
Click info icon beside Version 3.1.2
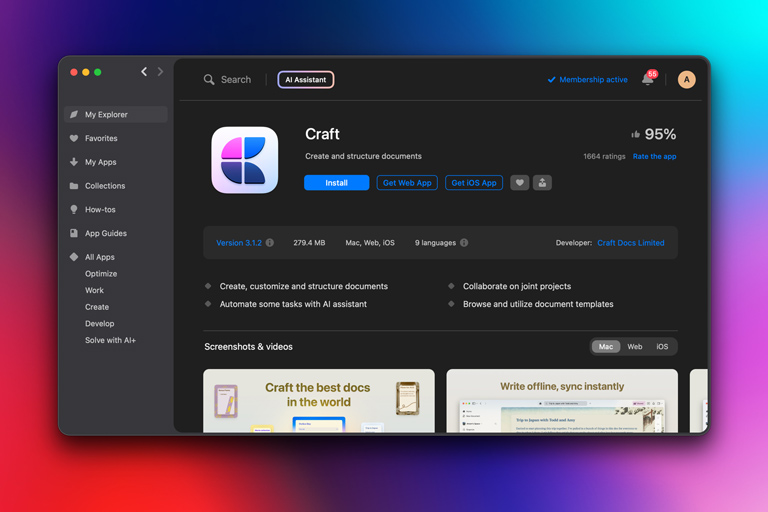point(269,243)
